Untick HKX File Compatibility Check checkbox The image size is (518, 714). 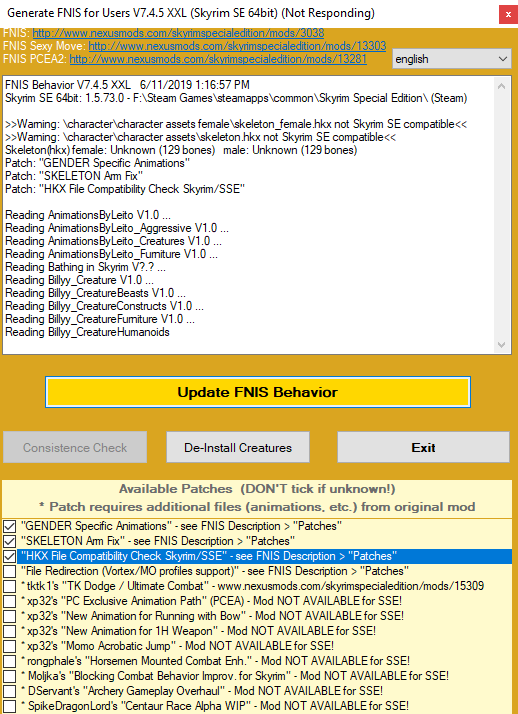pyautogui.click(x=10, y=556)
